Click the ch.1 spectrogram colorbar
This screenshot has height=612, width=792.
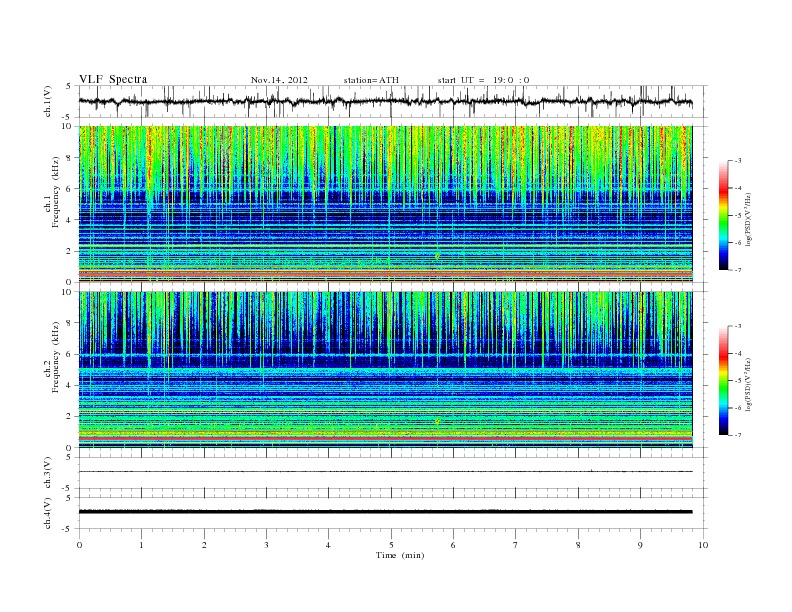point(723,215)
